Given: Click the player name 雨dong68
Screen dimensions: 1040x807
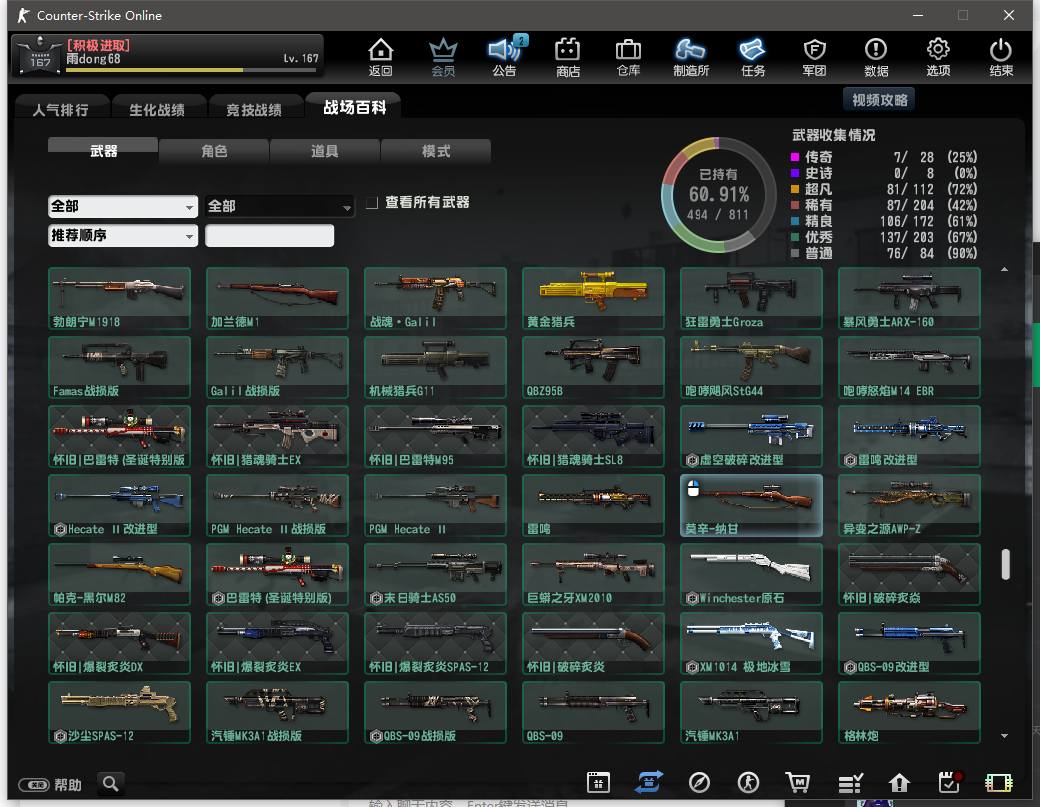Looking at the screenshot, I should 93,58.
